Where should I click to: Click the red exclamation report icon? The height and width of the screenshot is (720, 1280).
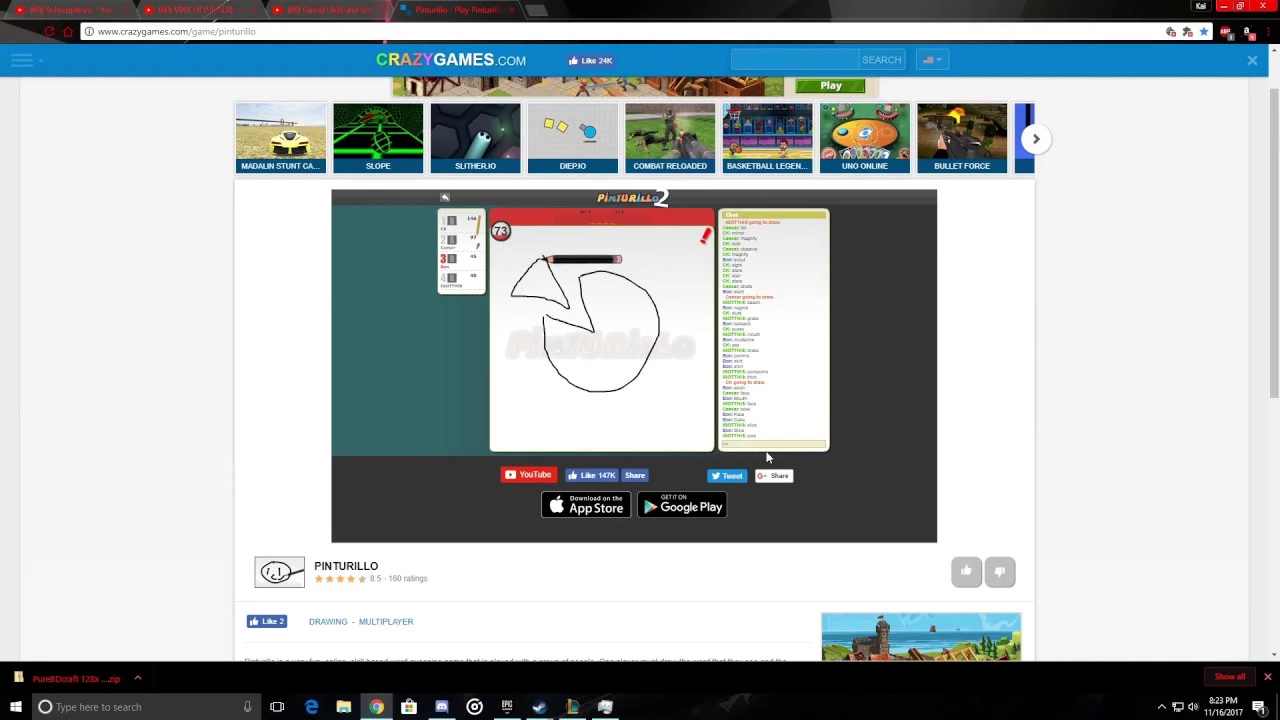tap(705, 236)
